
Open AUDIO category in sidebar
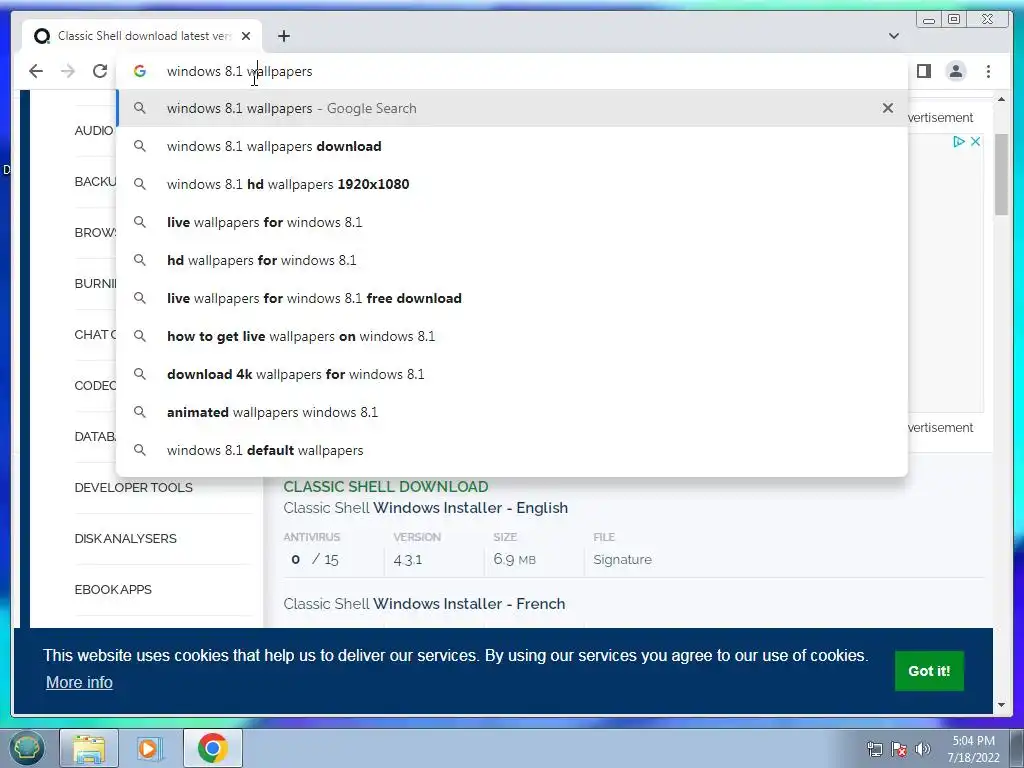(94, 131)
